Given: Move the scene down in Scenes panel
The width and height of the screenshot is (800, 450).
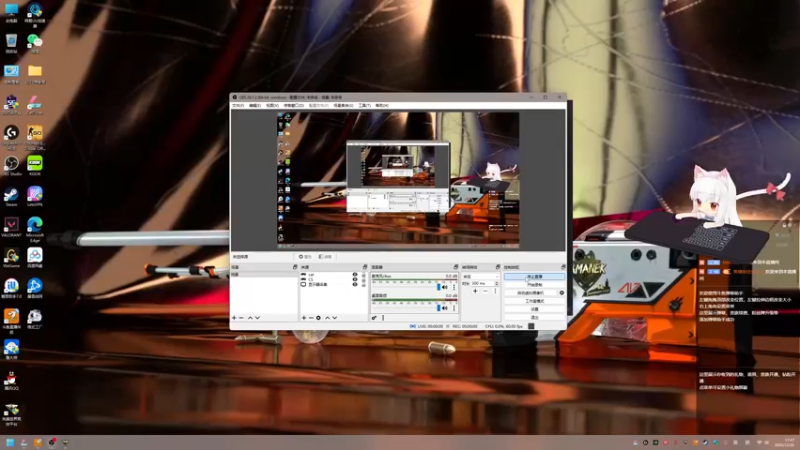Looking at the screenshot, I should (x=257, y=318).
